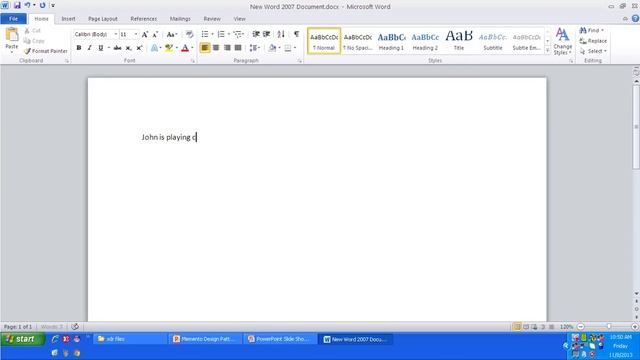Click the Windows Start button
The width and height of the screenshot is (640, 360).
[22, 339]
